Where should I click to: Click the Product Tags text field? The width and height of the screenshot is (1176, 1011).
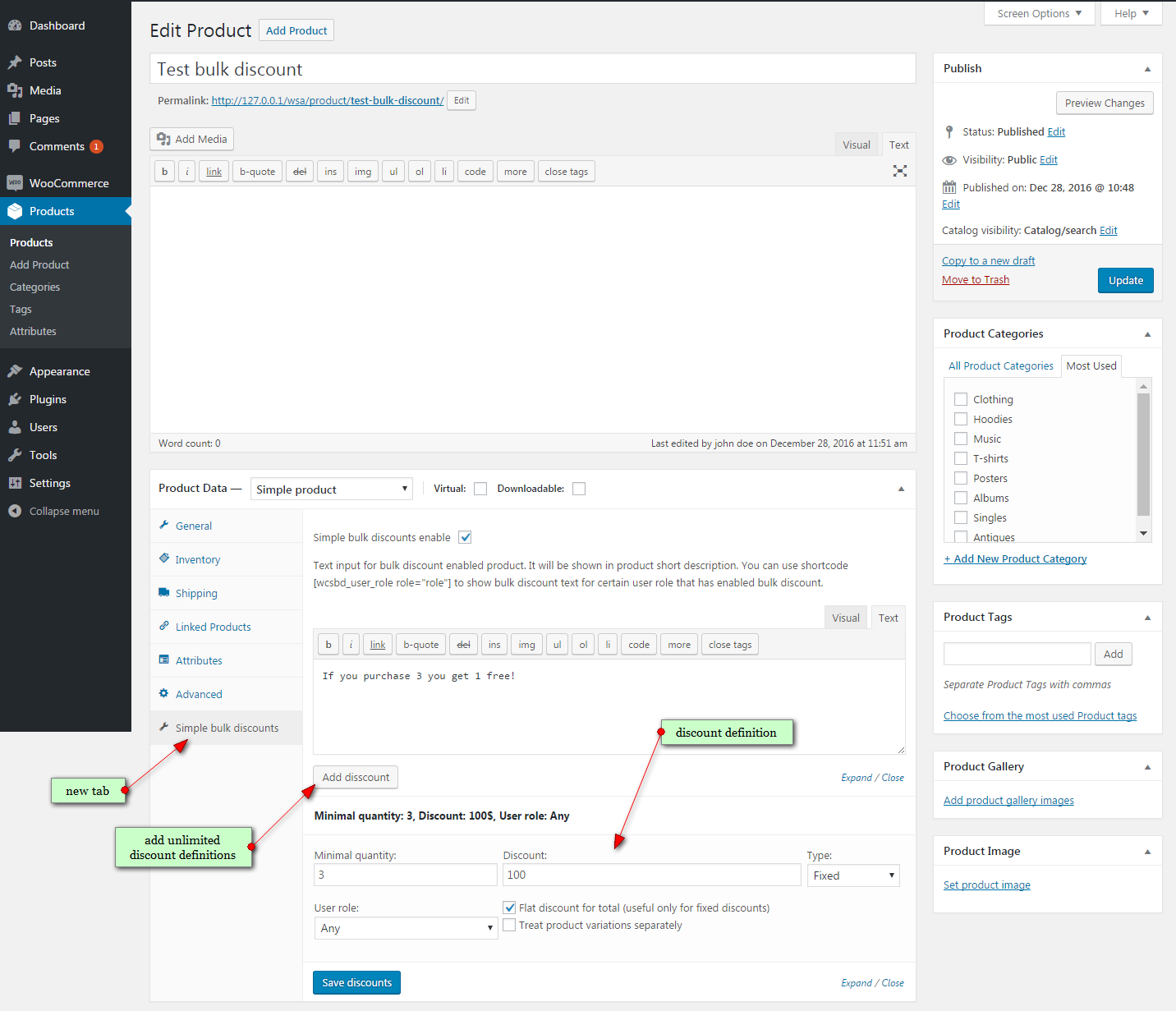tap(1017, 654)
